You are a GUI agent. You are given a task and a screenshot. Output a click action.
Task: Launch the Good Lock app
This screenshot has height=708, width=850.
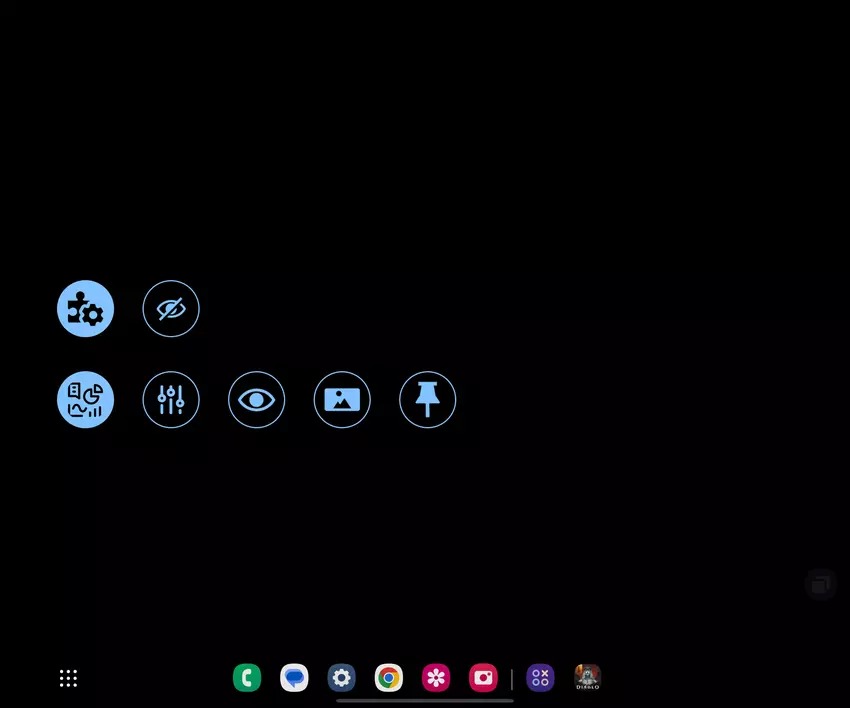[x=540, y=678]
